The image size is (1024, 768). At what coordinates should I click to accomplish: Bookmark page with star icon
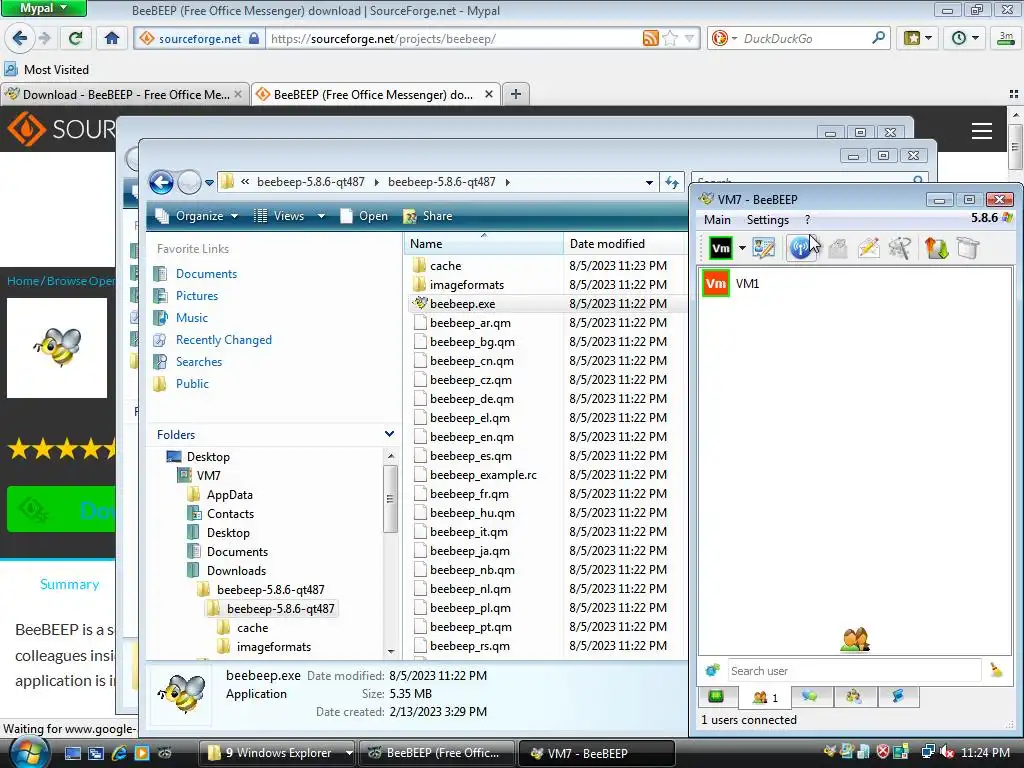click(670, 39)
